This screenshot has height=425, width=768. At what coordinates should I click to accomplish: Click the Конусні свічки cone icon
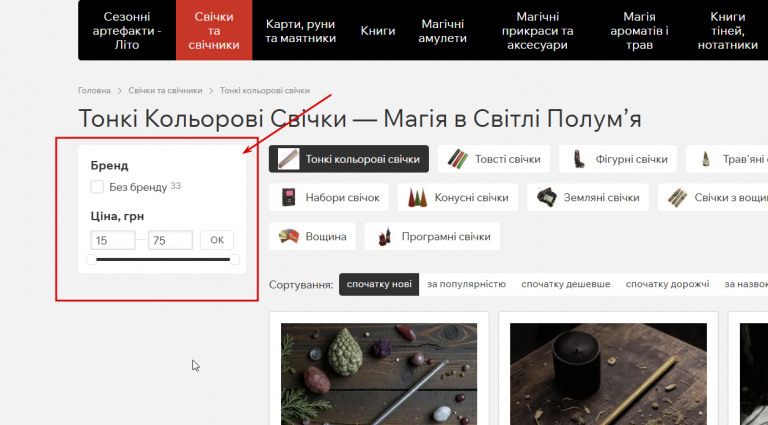click(x=417, y=198)
